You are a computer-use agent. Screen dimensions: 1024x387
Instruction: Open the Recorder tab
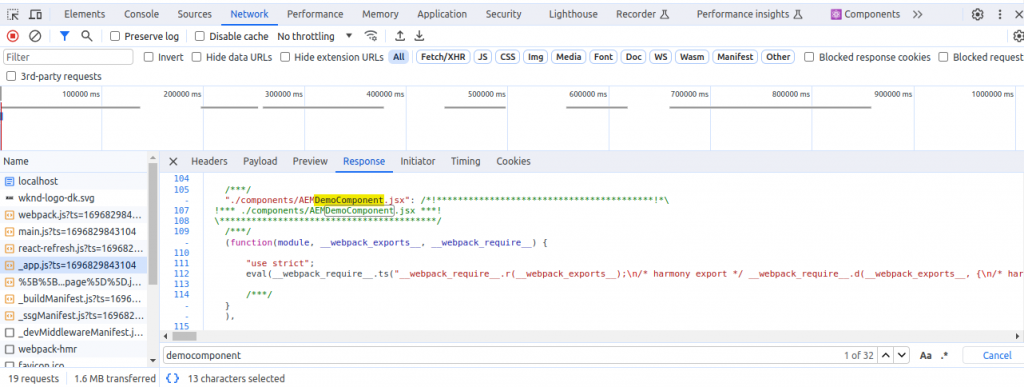coord(643,14)
